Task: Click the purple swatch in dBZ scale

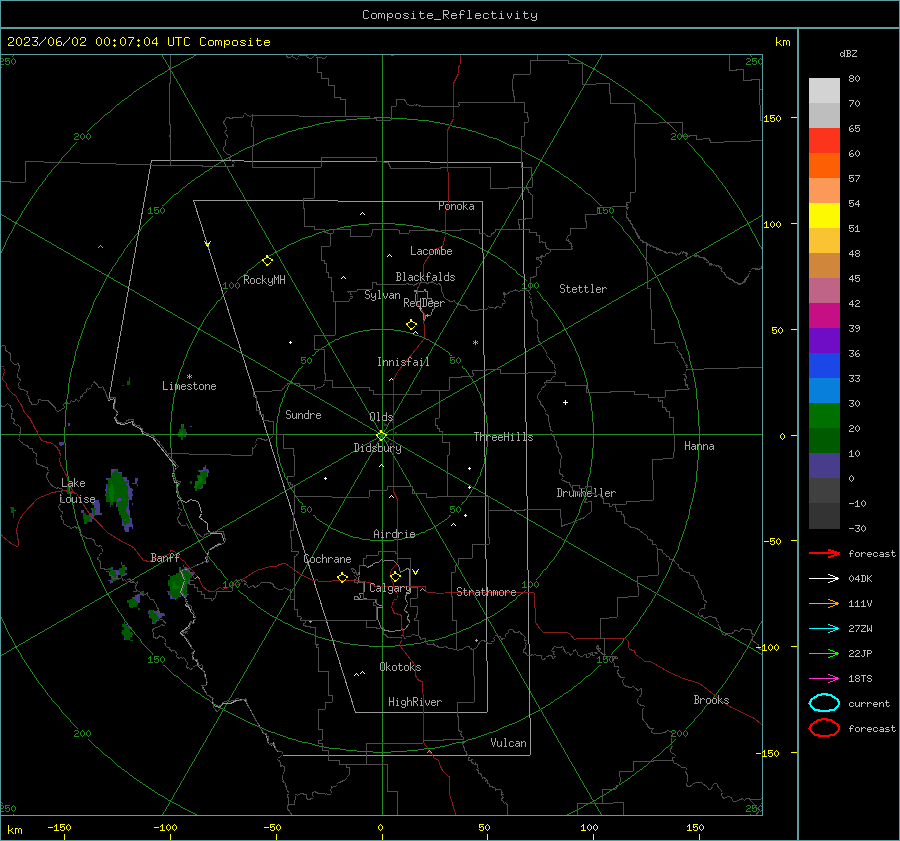Action: pos(824,340)
